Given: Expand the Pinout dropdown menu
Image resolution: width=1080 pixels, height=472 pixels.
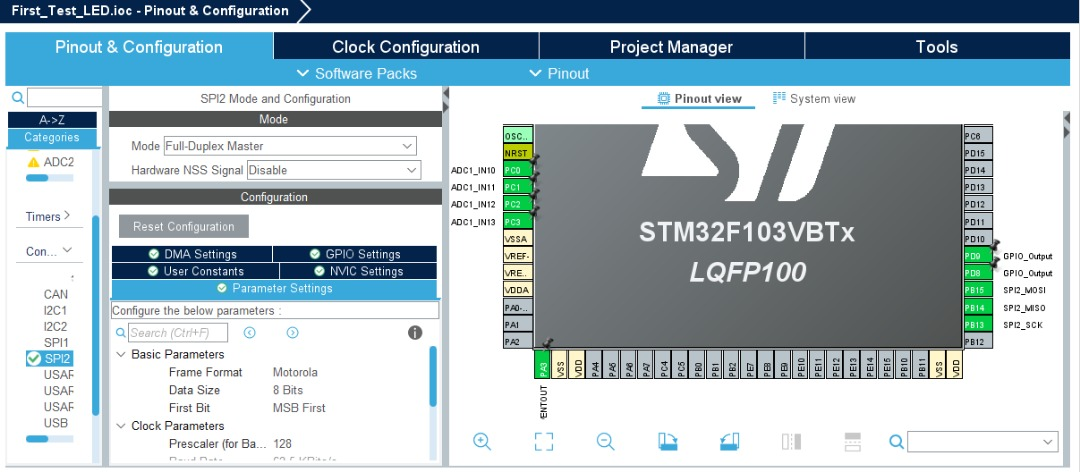Looking at the screenshot, I should 559,74.
